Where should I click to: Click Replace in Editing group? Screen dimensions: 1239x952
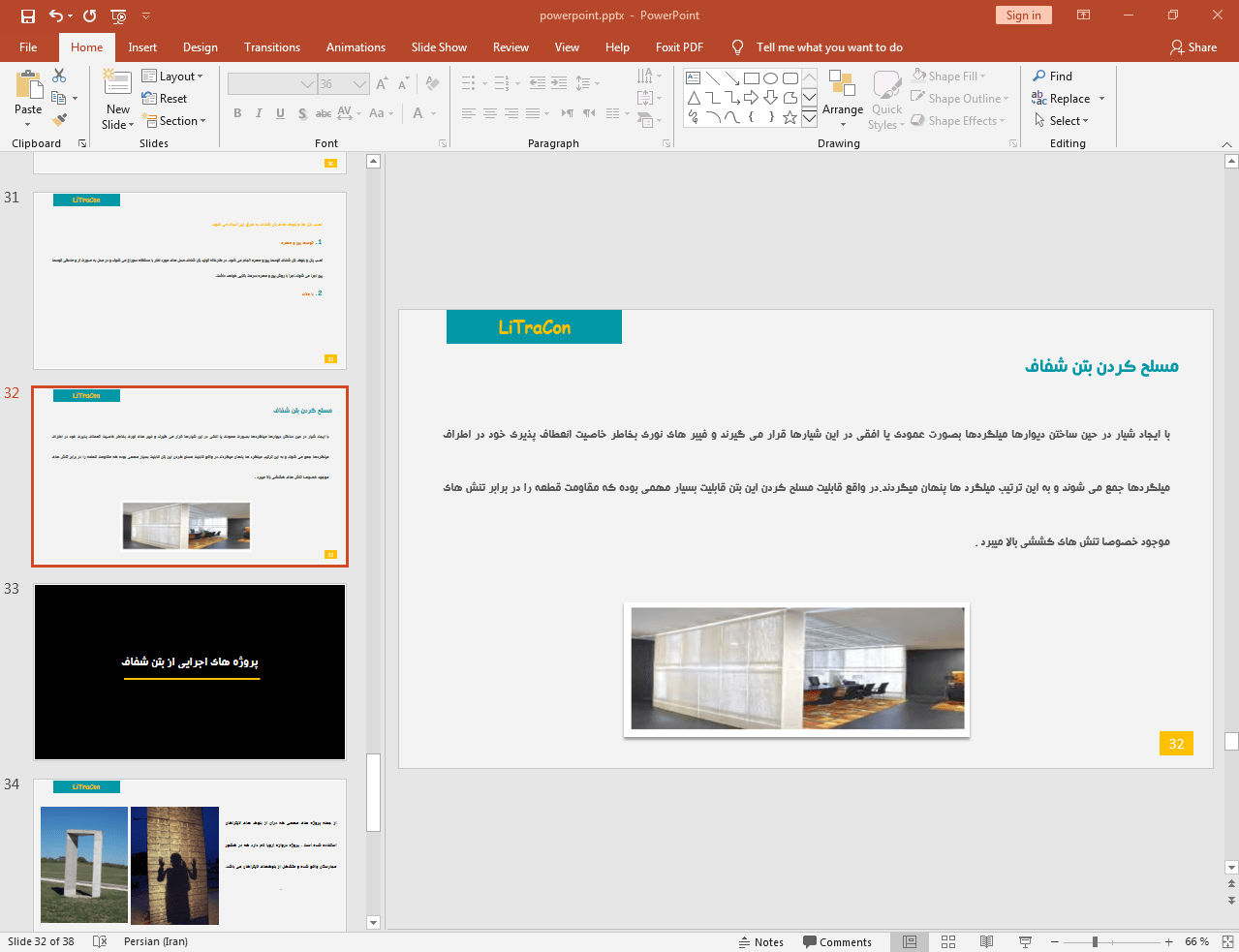point(1061,98)
